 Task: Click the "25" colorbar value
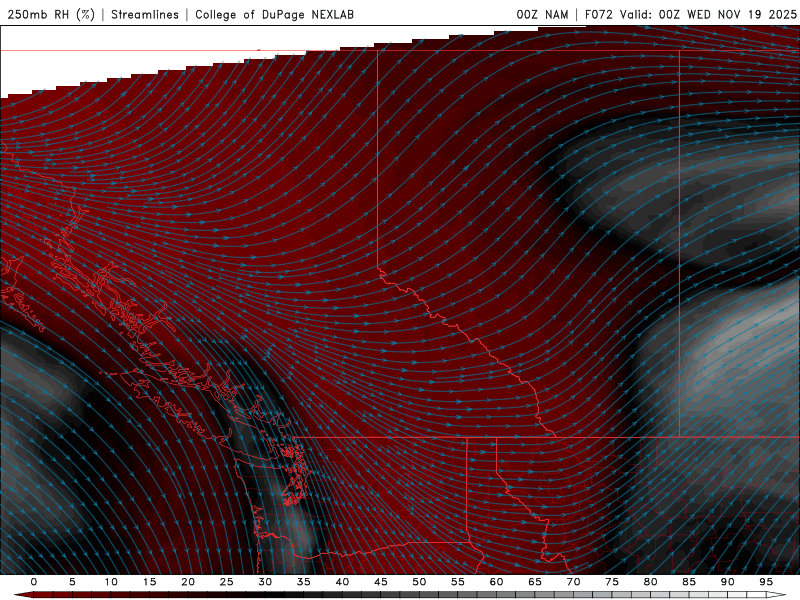(x=226, y=582)
